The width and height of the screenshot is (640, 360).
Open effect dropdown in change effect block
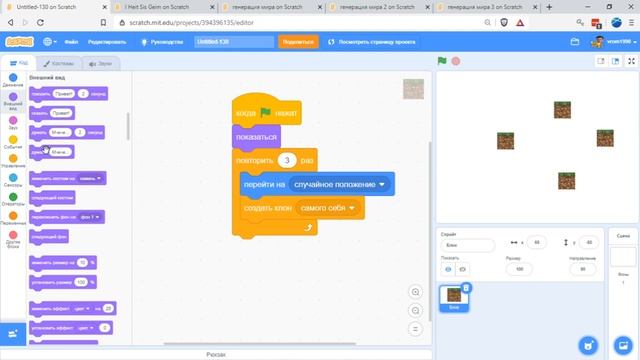pos(82,309)
